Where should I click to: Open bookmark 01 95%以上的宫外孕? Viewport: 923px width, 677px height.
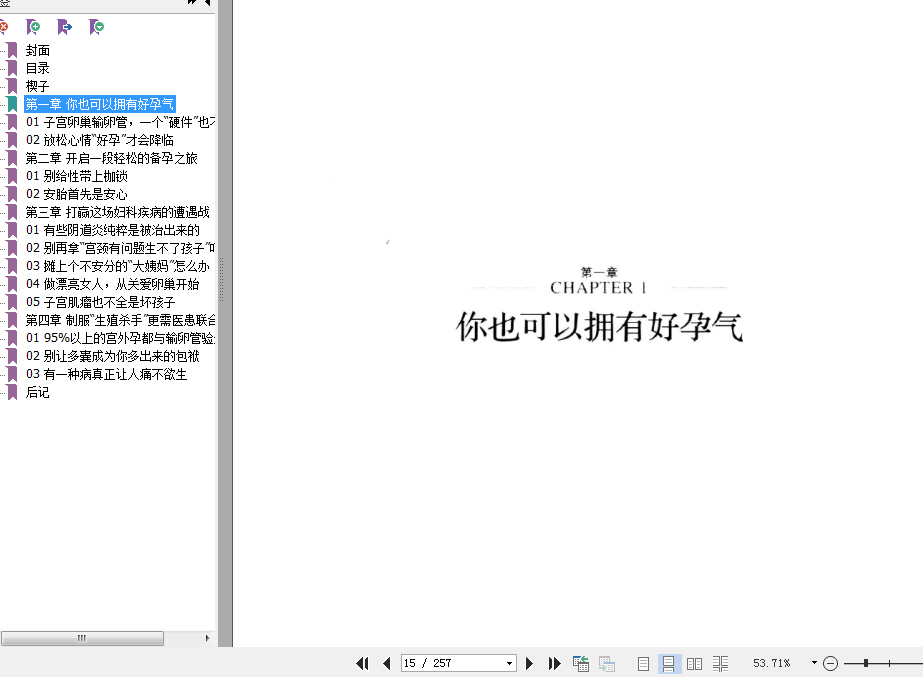(x=120, y=338)
